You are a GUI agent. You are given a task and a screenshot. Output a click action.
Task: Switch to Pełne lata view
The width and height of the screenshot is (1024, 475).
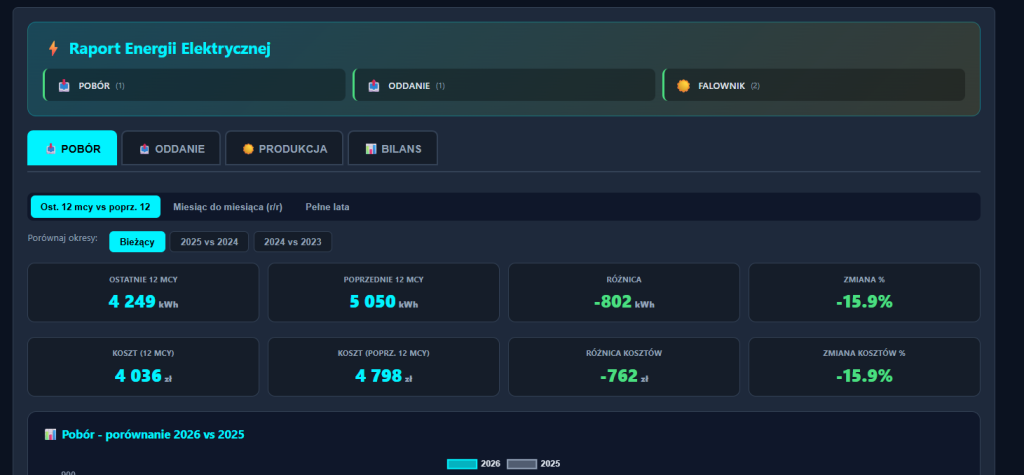pos(327,207)
